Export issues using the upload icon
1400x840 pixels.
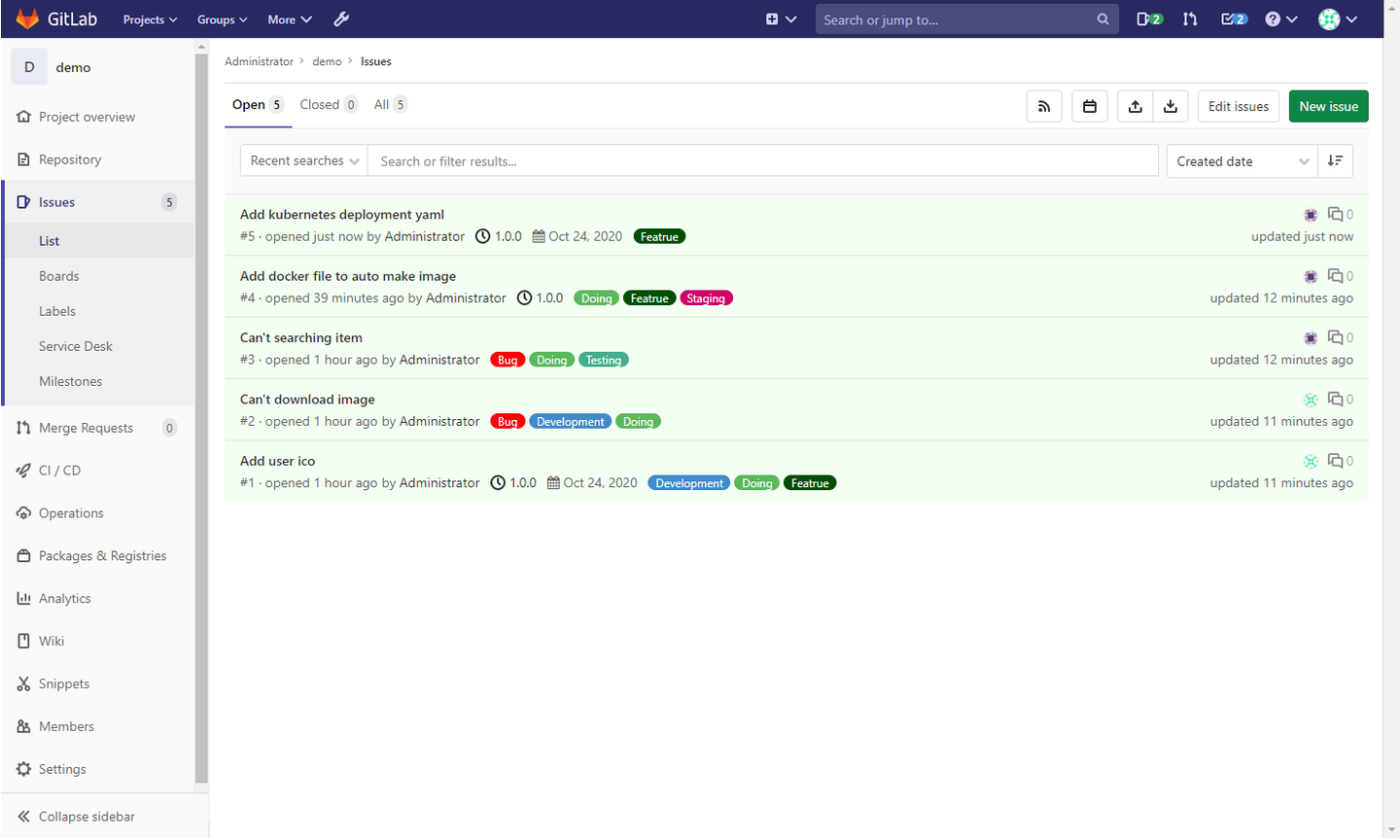click(x=1136, y=106)
